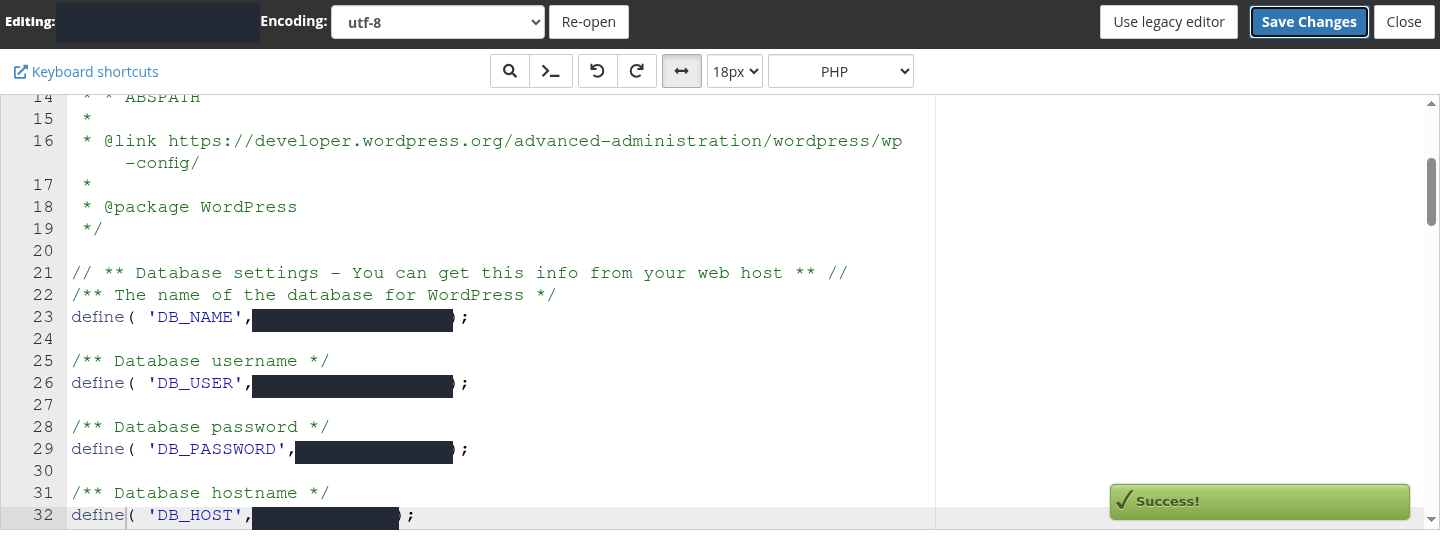Screen dimensions: 1440x550
Task: Click the 'DB_HOST' string
Action: click(195, 515)
